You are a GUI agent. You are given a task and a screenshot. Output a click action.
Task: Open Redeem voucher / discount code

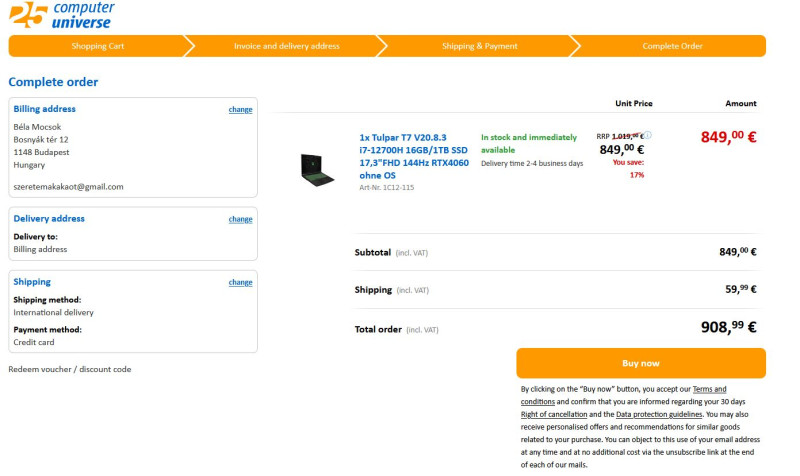(70, 369)
